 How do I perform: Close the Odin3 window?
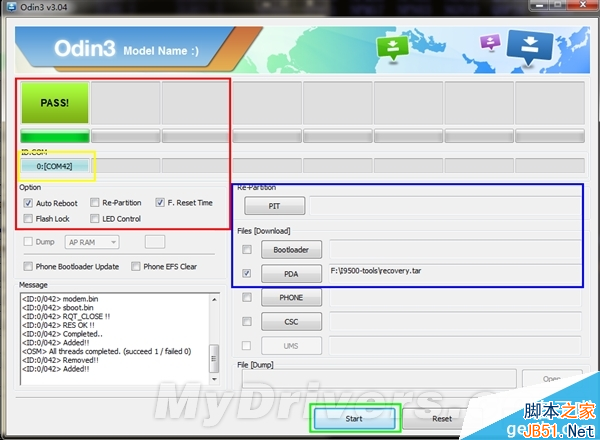point(583,5)
